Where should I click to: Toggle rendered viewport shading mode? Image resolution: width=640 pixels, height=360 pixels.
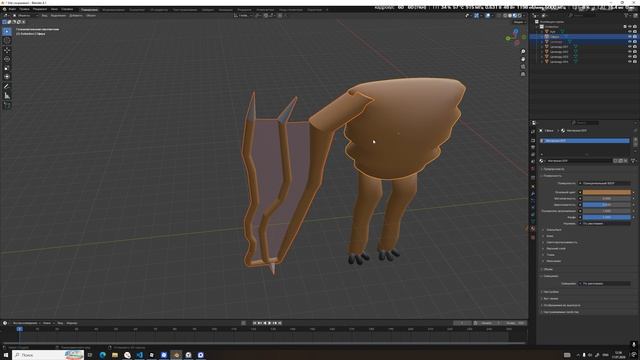pyautogui.click(x=520, y=16)
